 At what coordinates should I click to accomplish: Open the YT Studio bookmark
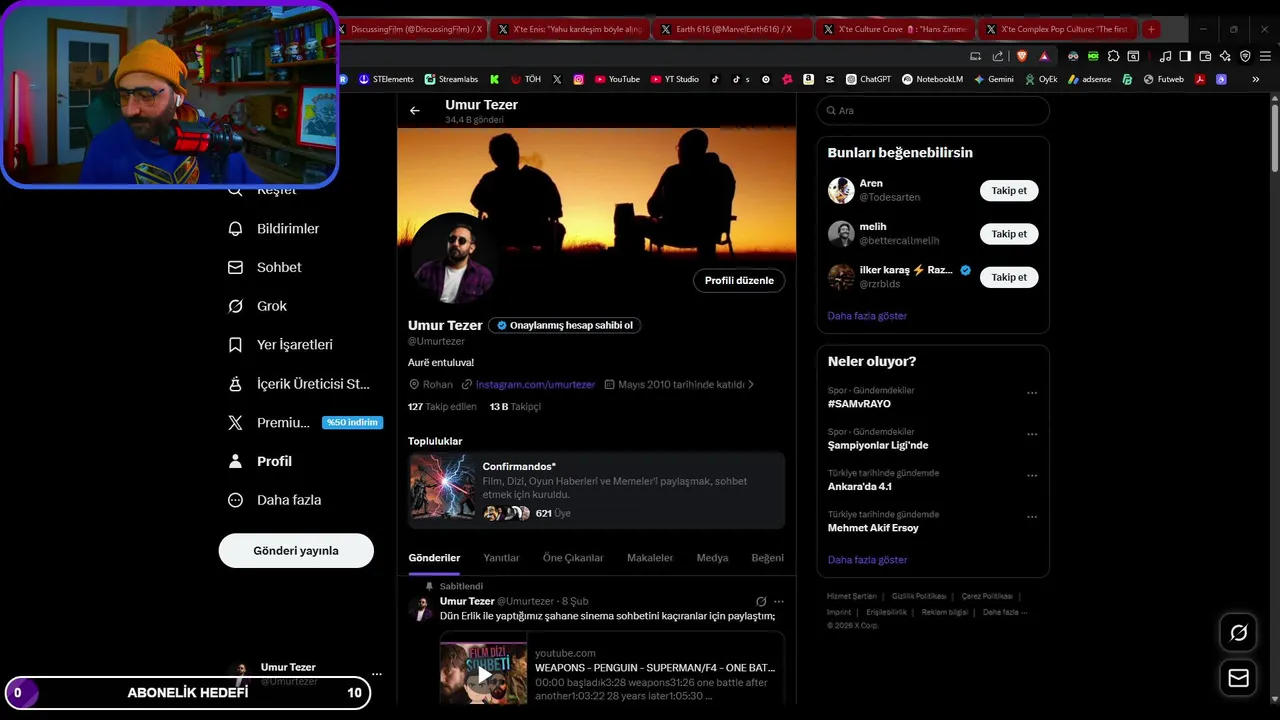pos(675,79)
